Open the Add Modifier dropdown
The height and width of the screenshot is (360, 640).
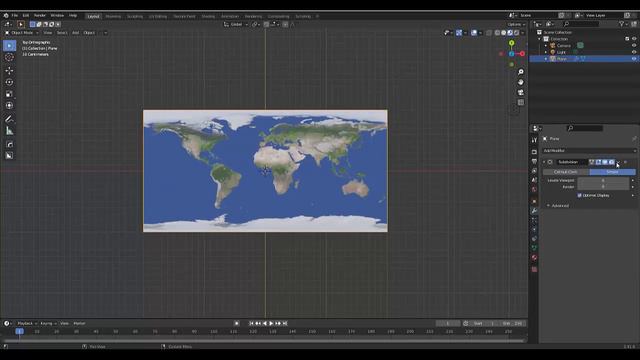tap(589, 151)
